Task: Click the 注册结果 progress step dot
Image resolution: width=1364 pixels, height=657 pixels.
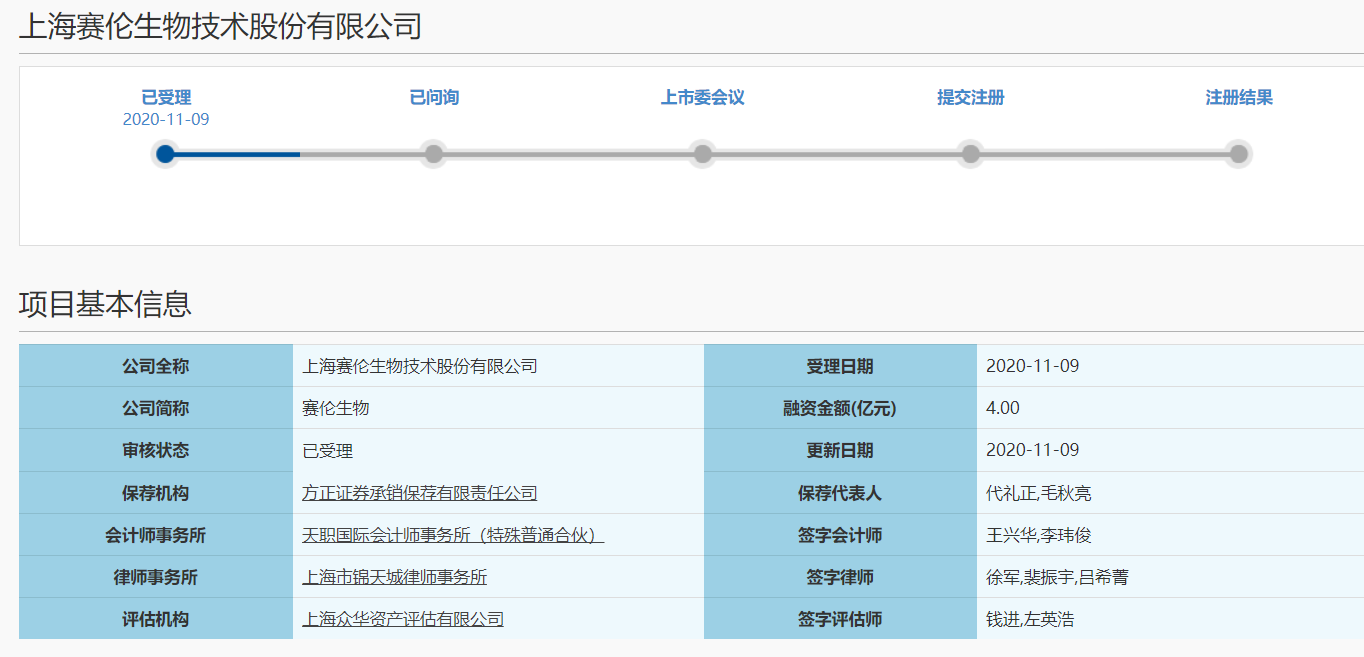Action: (x=1238, y=154)
